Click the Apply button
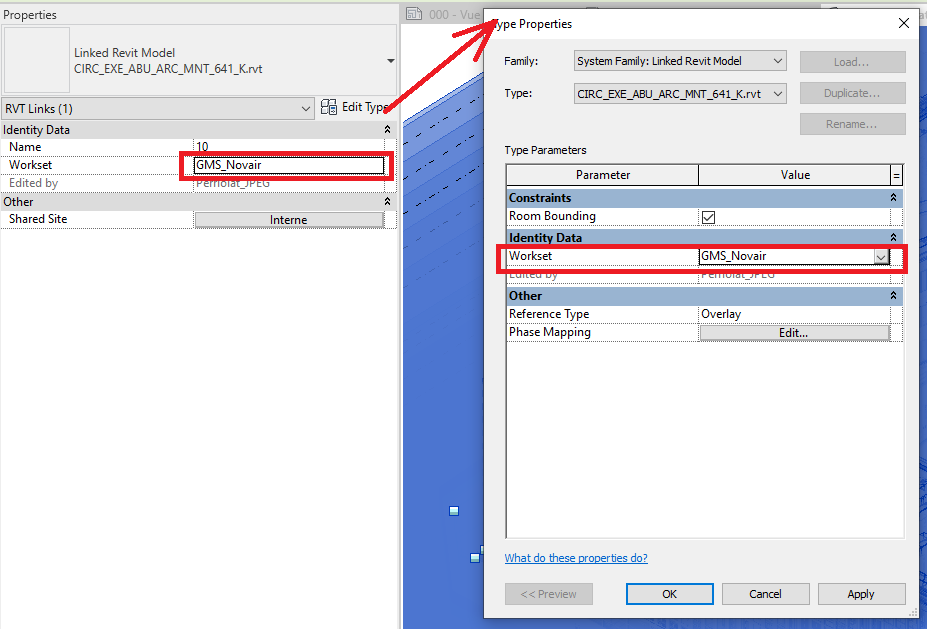927x629 pixels. pos(861,594)
